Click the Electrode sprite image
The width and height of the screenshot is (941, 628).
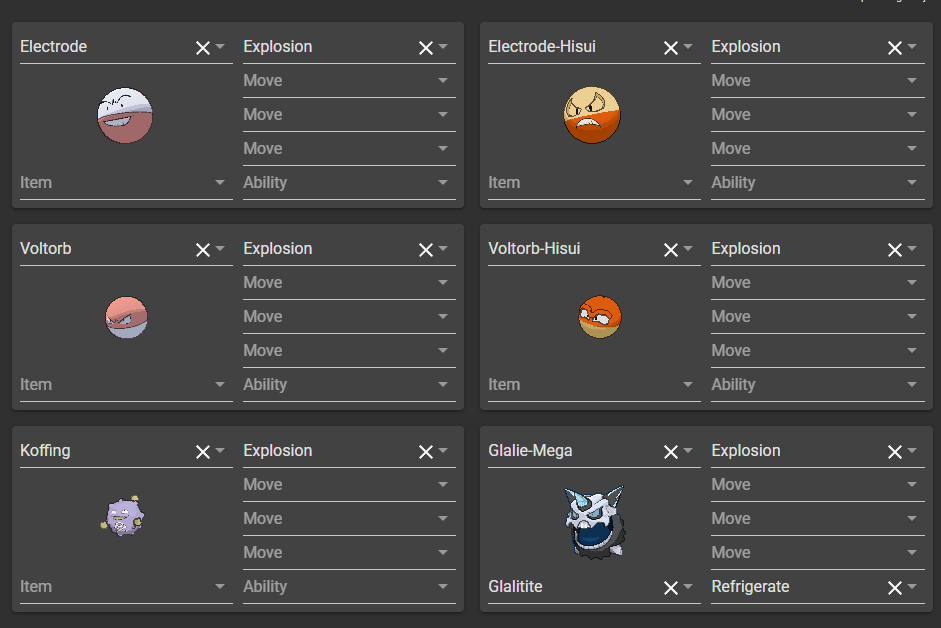[x=125, y=115]
